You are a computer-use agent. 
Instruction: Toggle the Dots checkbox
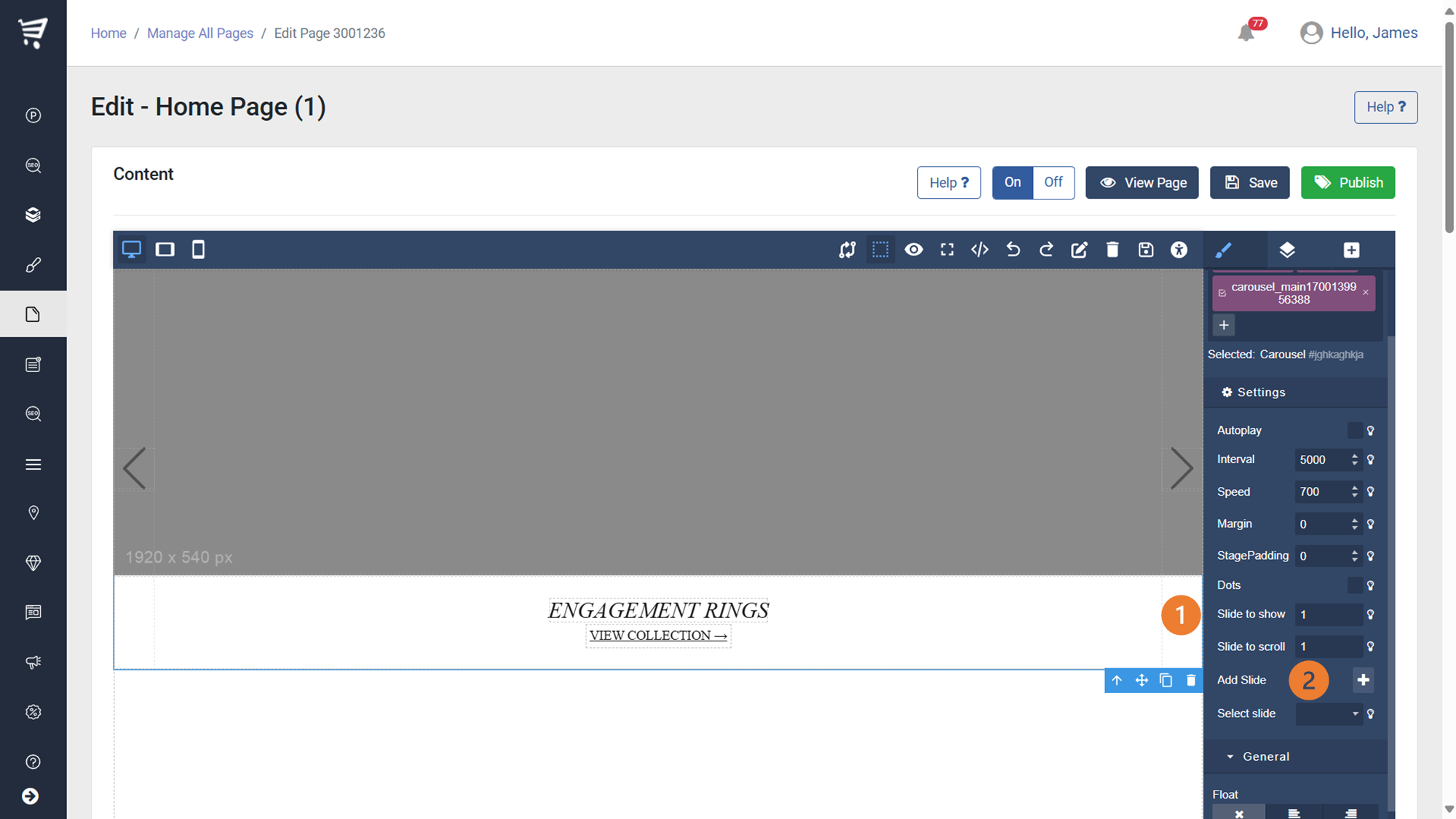1354,585
